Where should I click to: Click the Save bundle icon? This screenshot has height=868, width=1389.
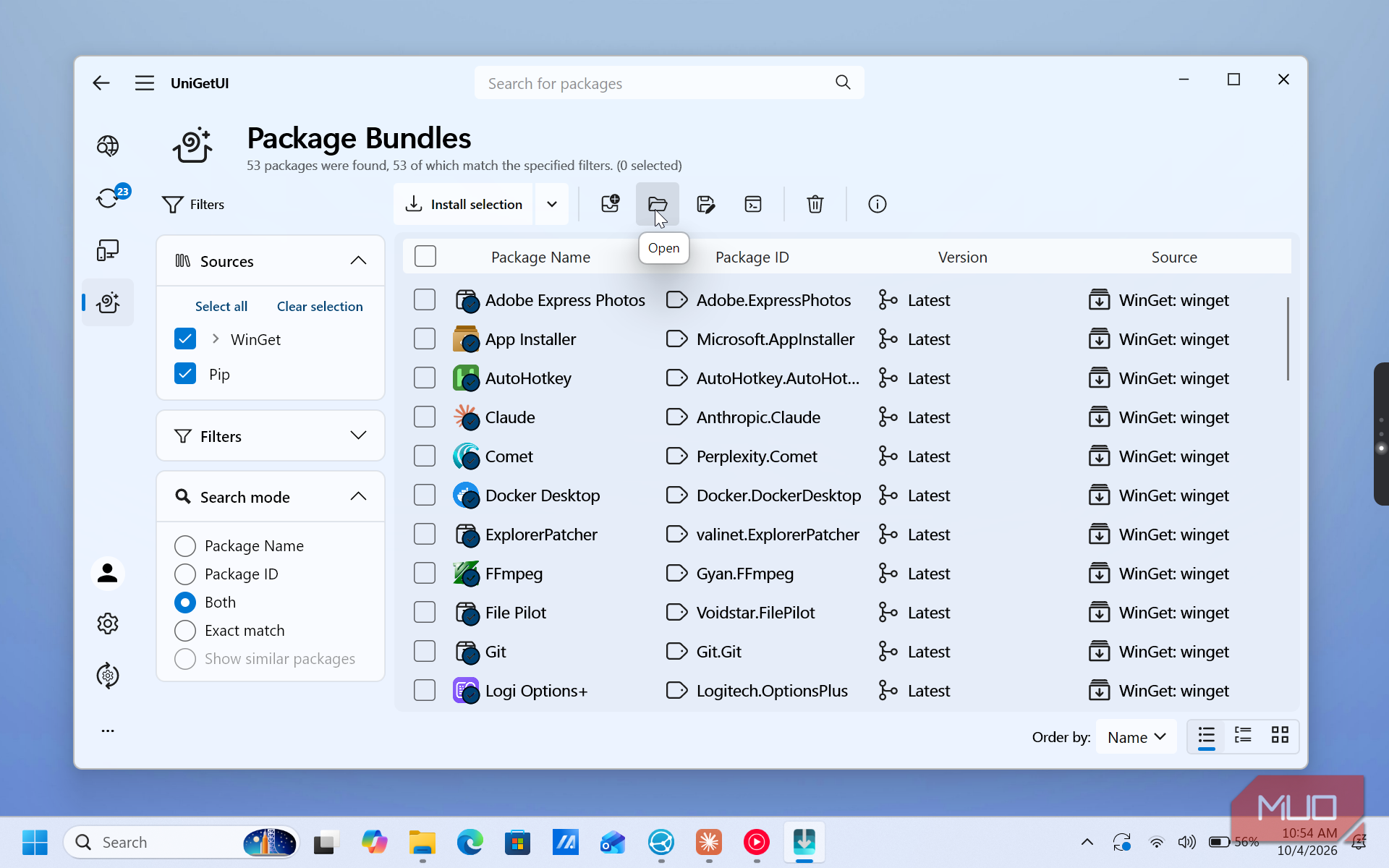(705, 204)
